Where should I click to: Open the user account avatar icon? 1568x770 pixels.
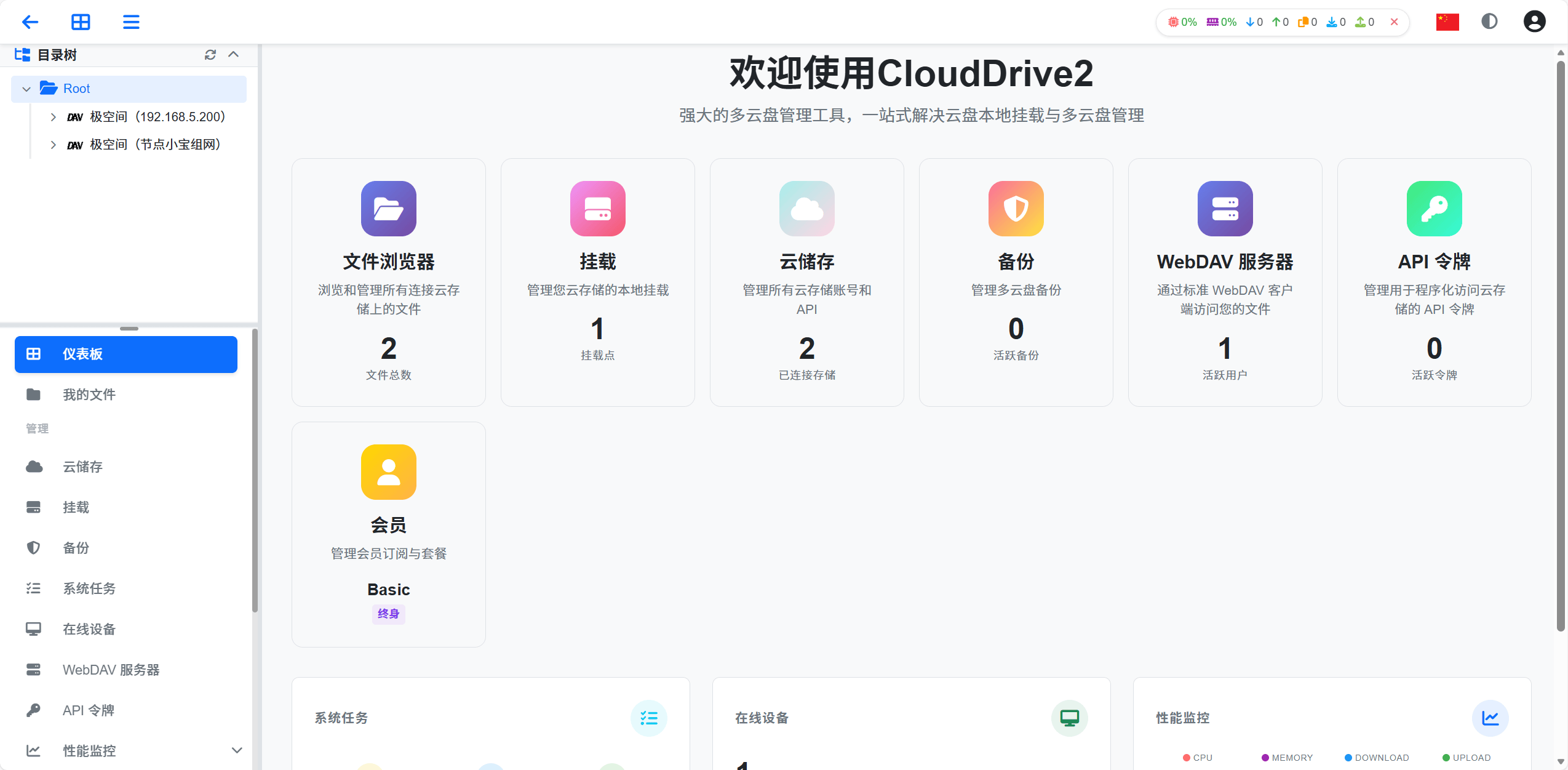pyautogui.click(x=1534, y=21)
